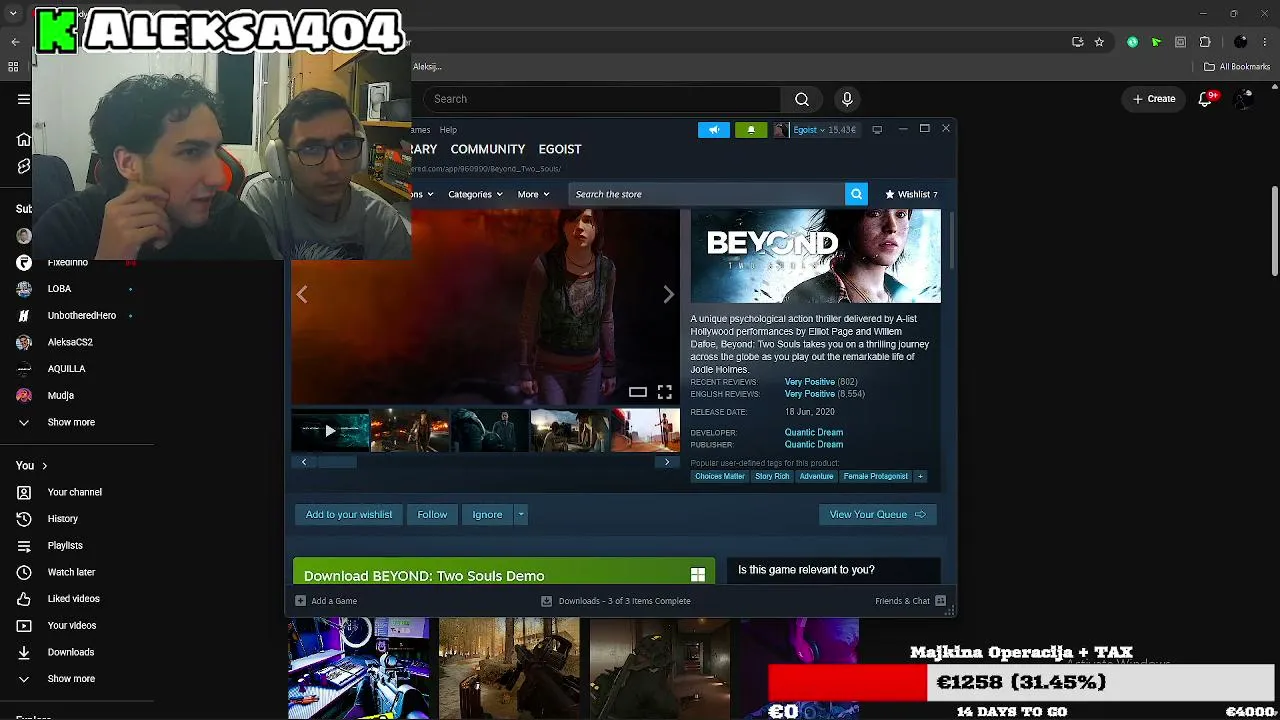
Task: Click the Follow button
Action: tap(432, 514)
